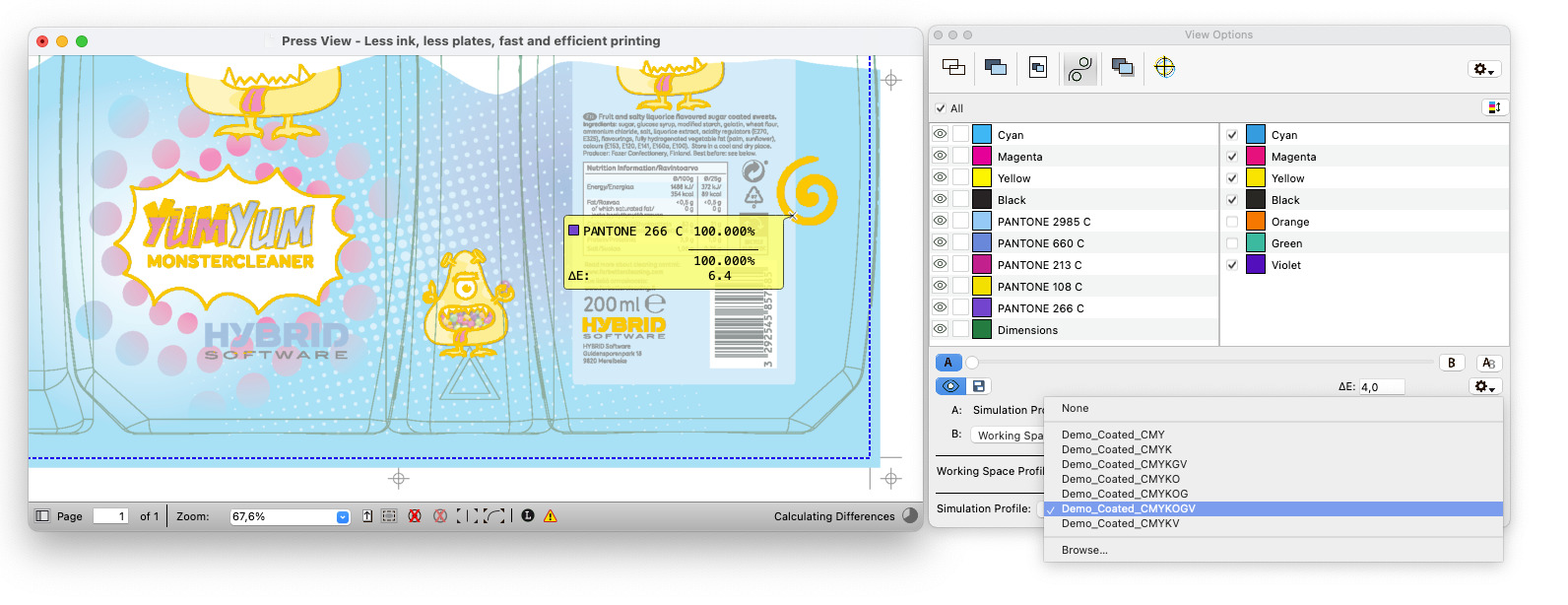Screen dimensions: 1568x605
Task: Select the checked Demo_Coated_CMYKOGV profile
Action: 1274,508
